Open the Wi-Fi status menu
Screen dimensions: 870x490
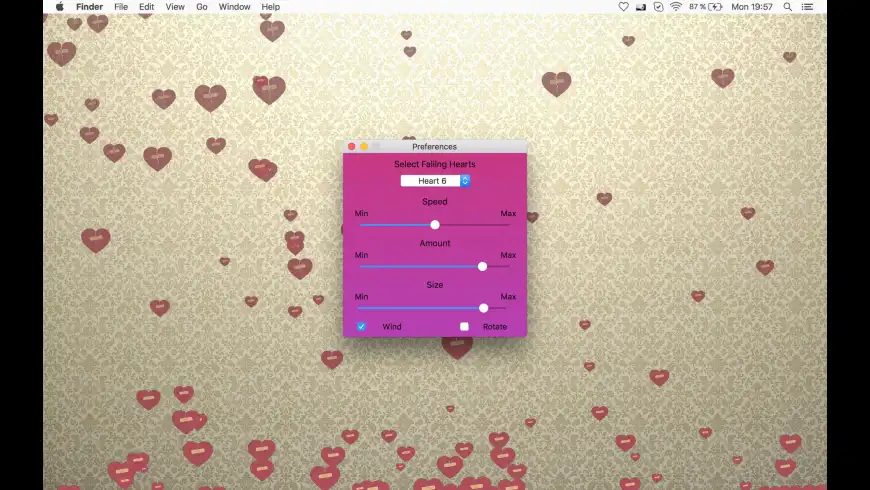[676, 7]
